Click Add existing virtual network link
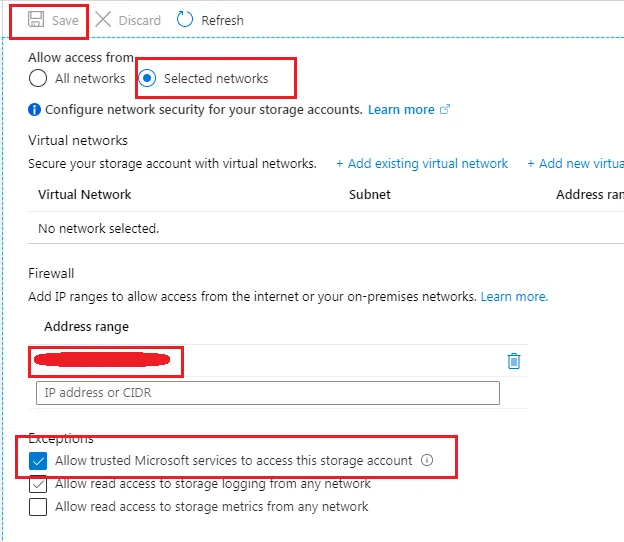The height and width of the screenshot is (542, 624). [x=422, y=164]
